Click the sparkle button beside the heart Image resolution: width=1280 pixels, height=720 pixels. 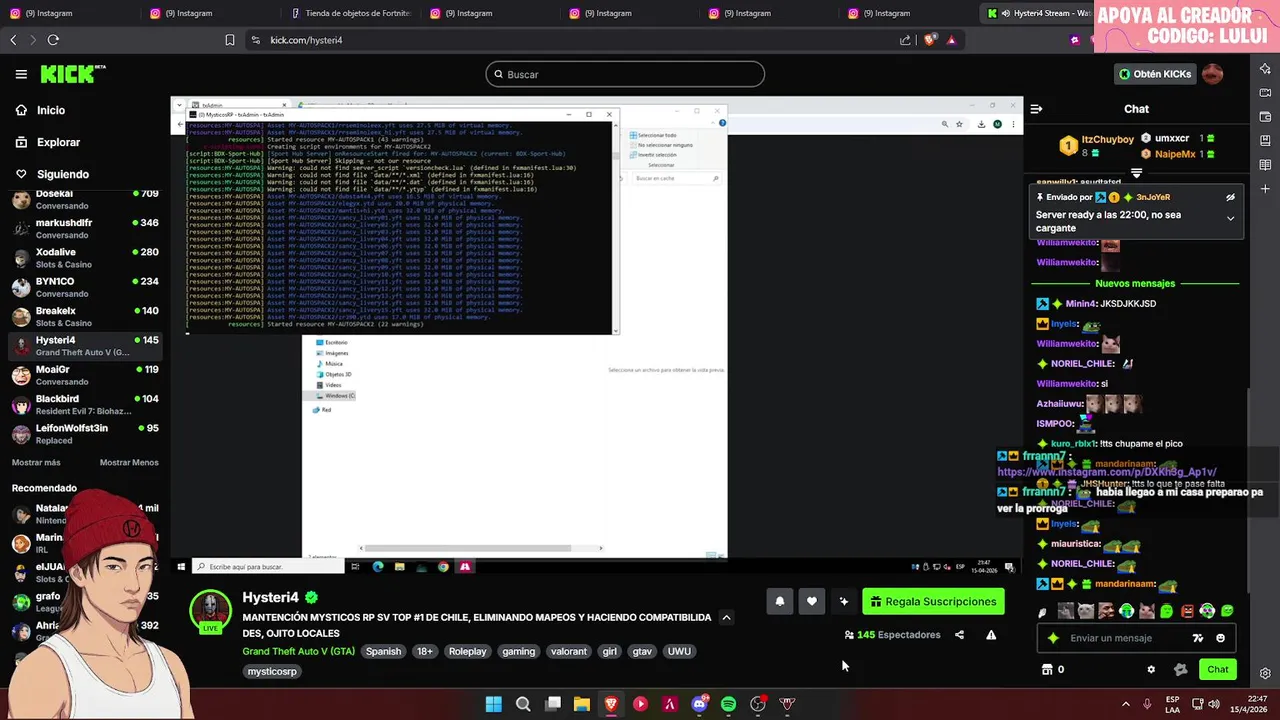[x=844, y=601]
